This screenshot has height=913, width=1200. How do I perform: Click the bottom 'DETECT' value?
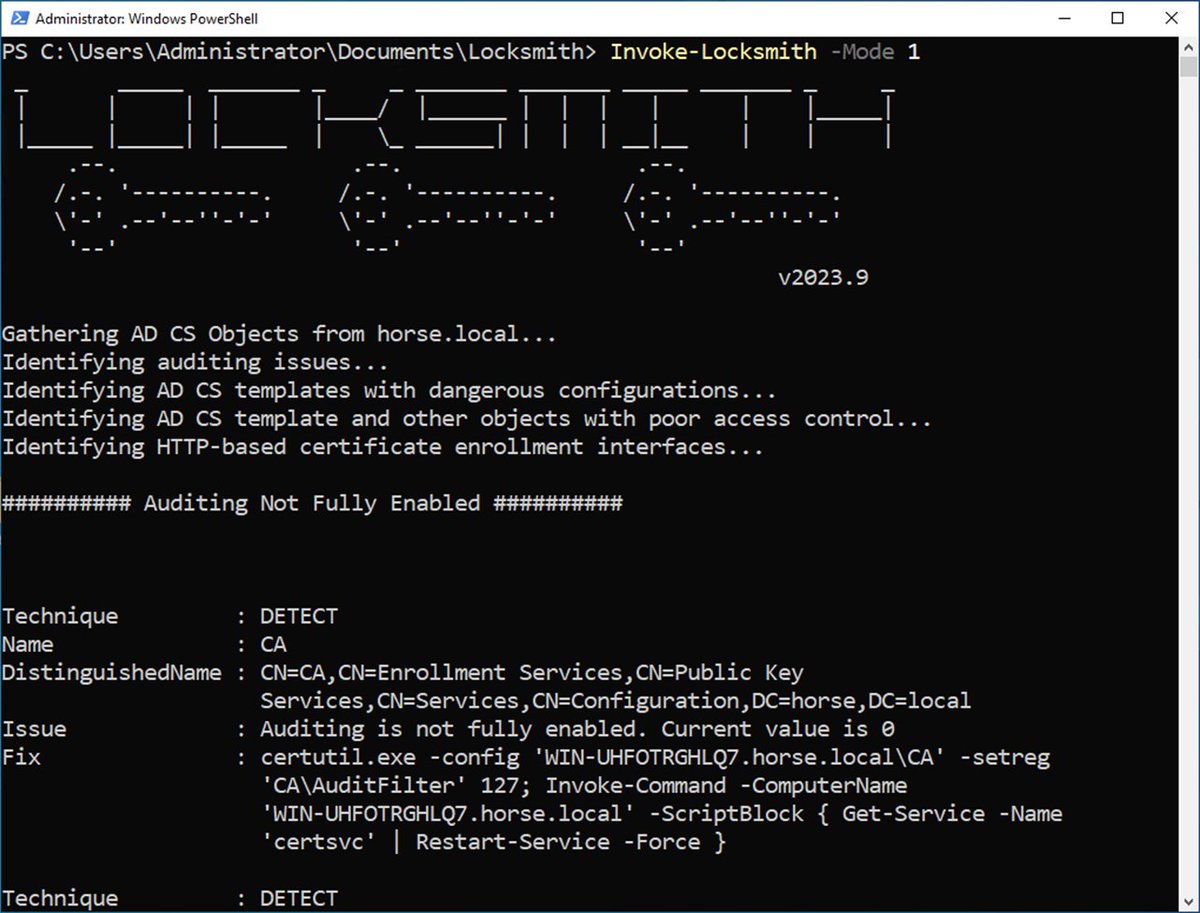pyautogui.click(x=299, y=898)
